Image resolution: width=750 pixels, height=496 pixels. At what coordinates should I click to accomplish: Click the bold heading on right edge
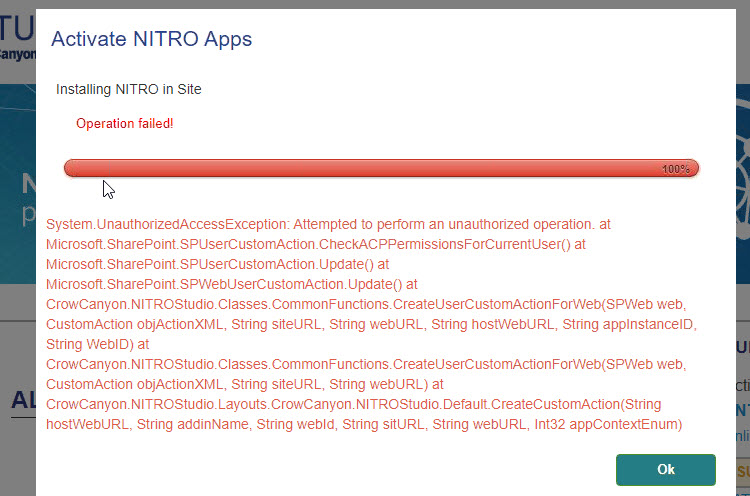[x=742, y=348]
